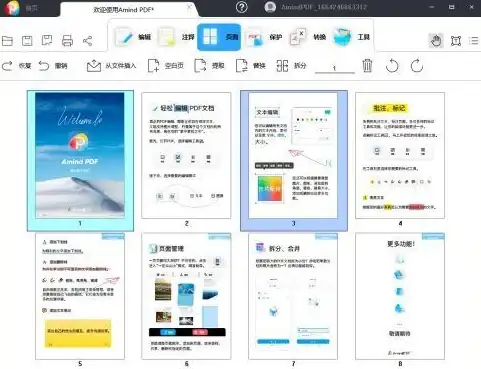Select page 2 thumbnail 轻松编辑PDF文档

click(186, 155)
